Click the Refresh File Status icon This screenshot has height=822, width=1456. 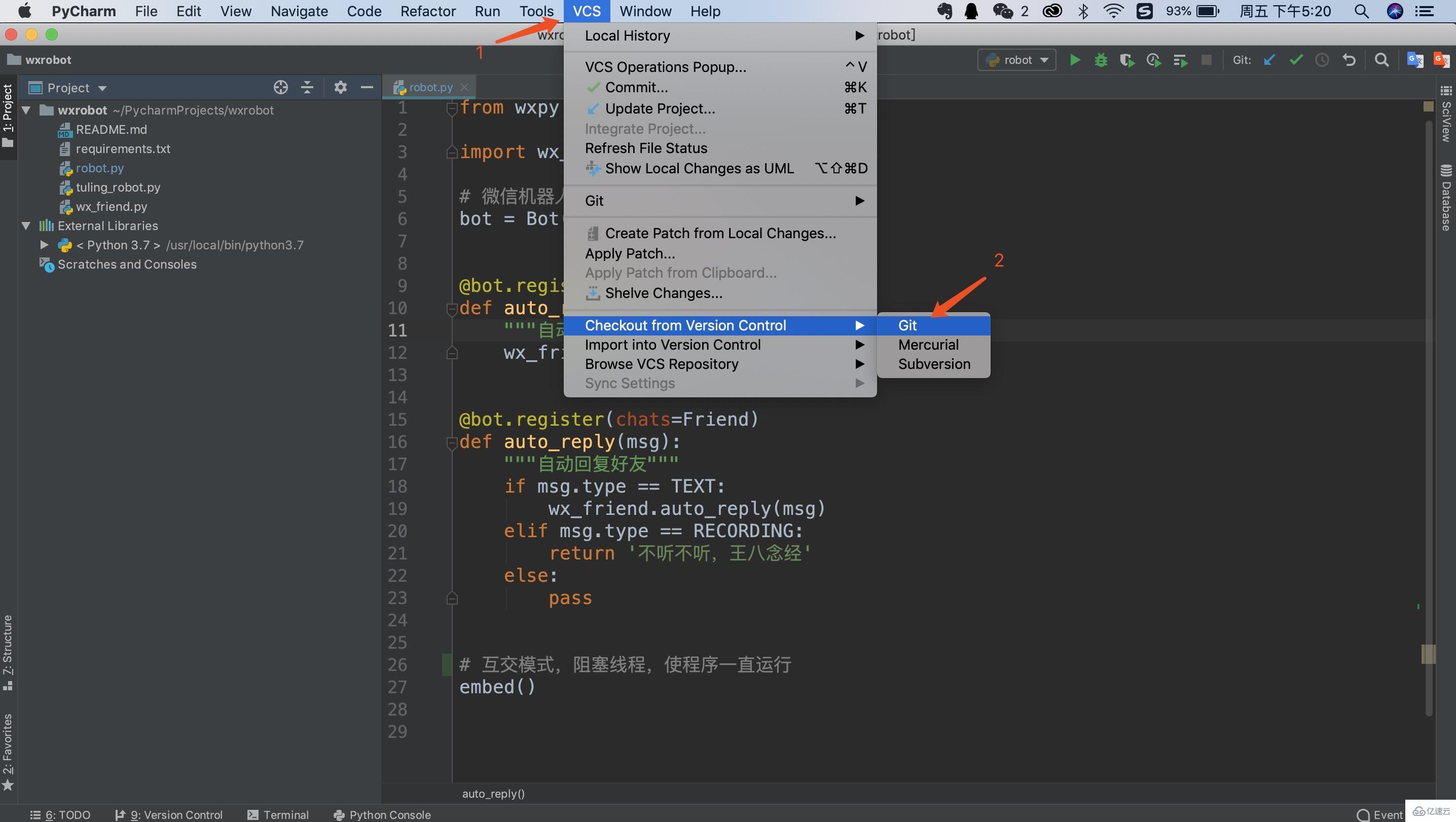pyautogui.click(x=645, y=148)
